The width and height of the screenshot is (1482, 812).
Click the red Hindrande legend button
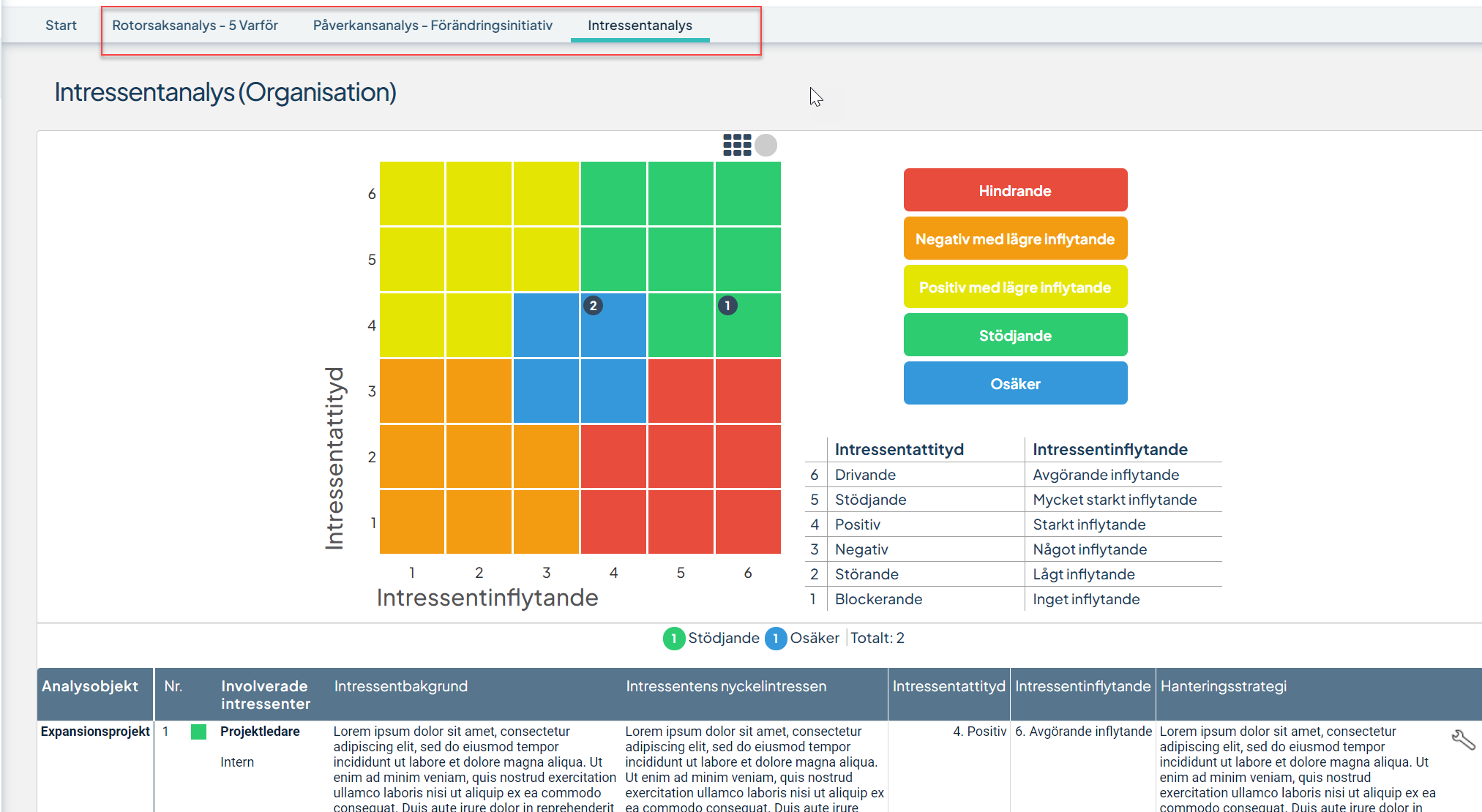point(1015,190)
